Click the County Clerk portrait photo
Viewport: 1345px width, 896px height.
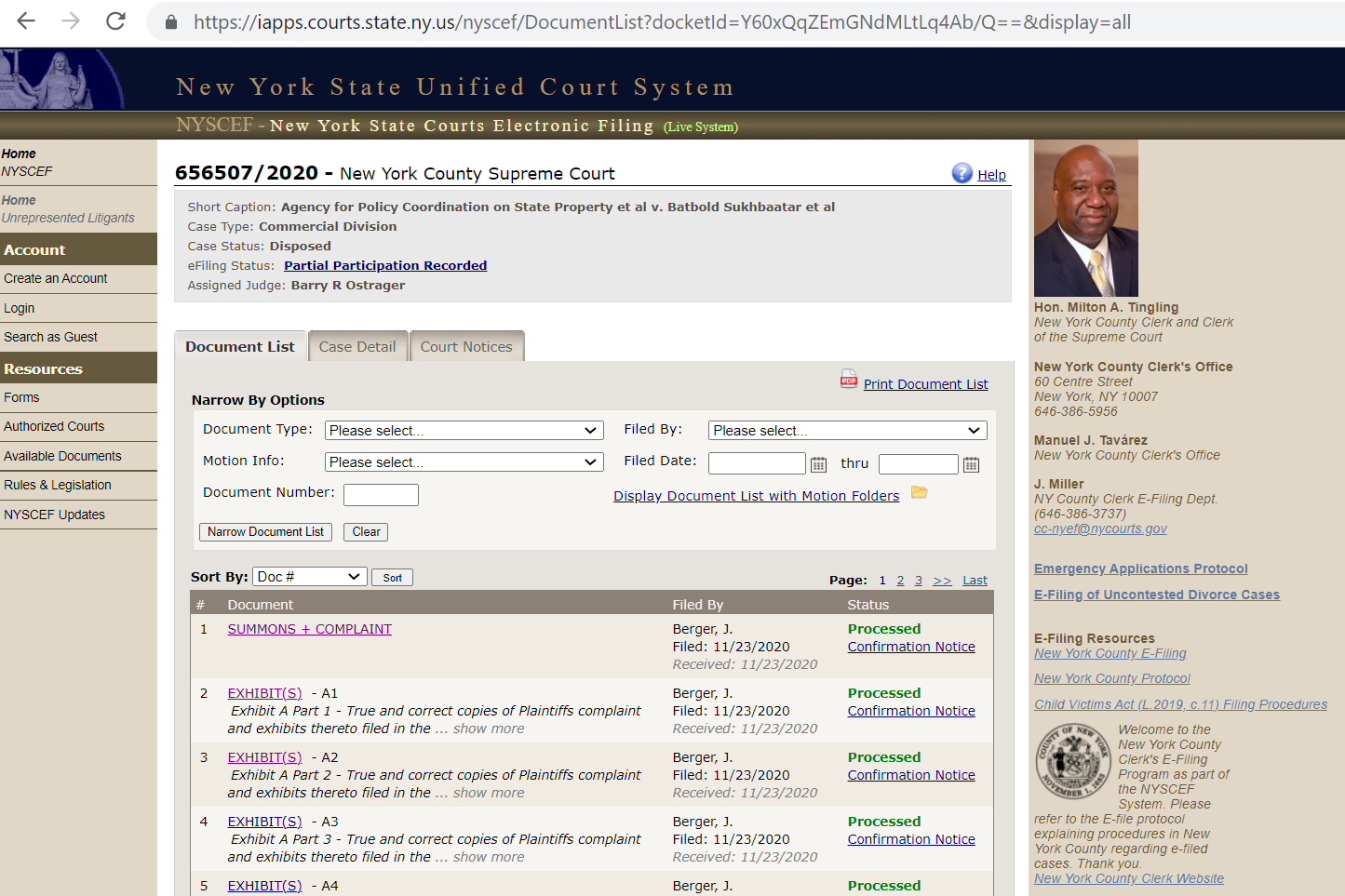1085,219
